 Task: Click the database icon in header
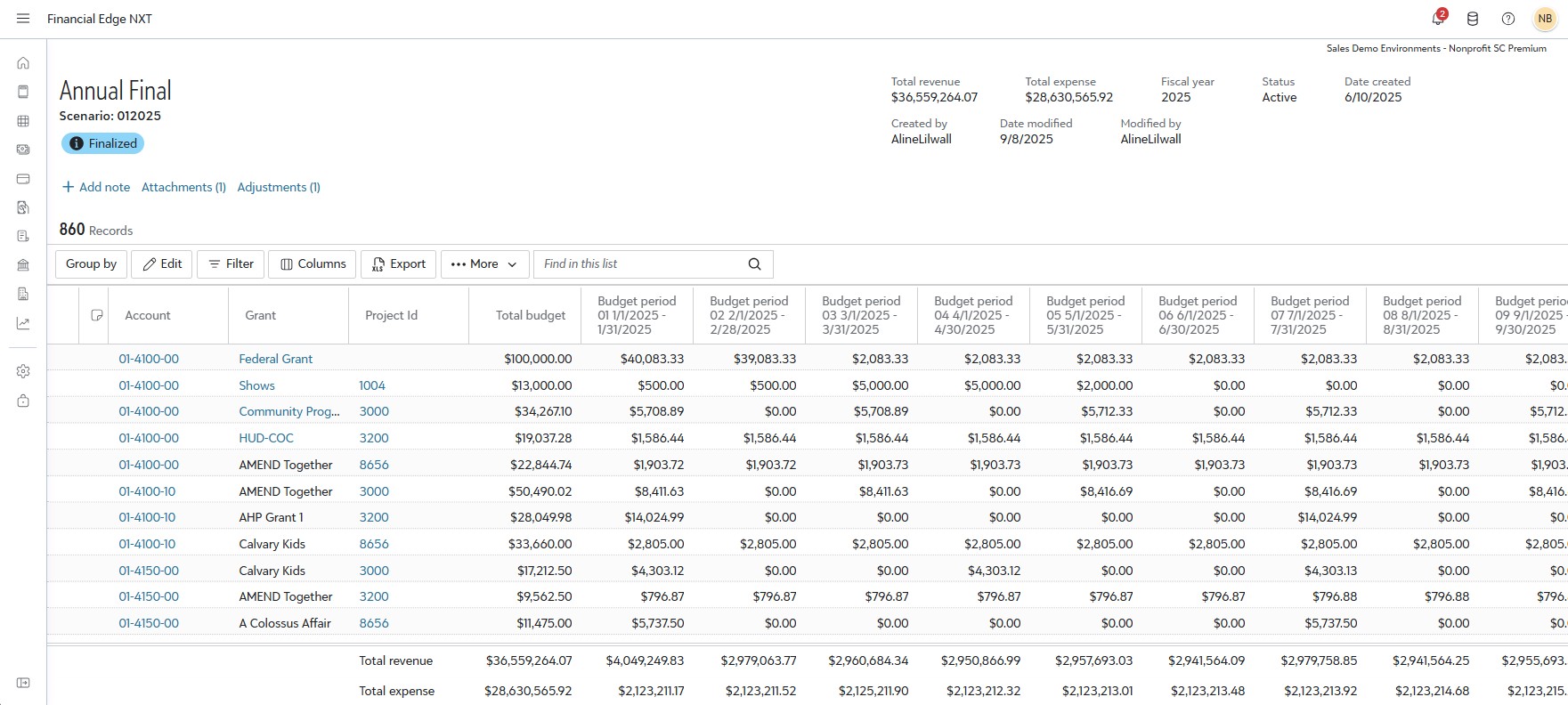pos(1473,19)
